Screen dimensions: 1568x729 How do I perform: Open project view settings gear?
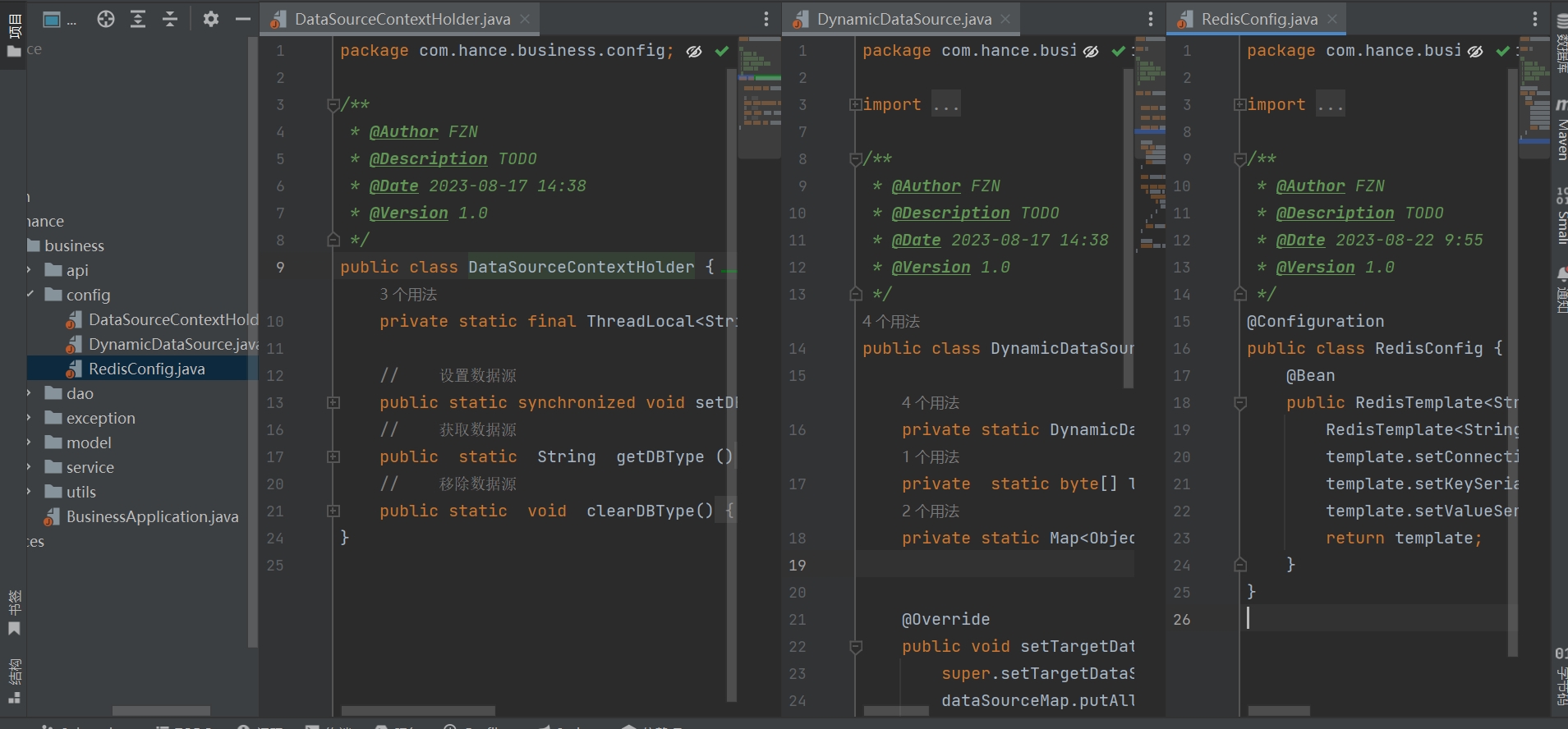(x=211, y=19)
